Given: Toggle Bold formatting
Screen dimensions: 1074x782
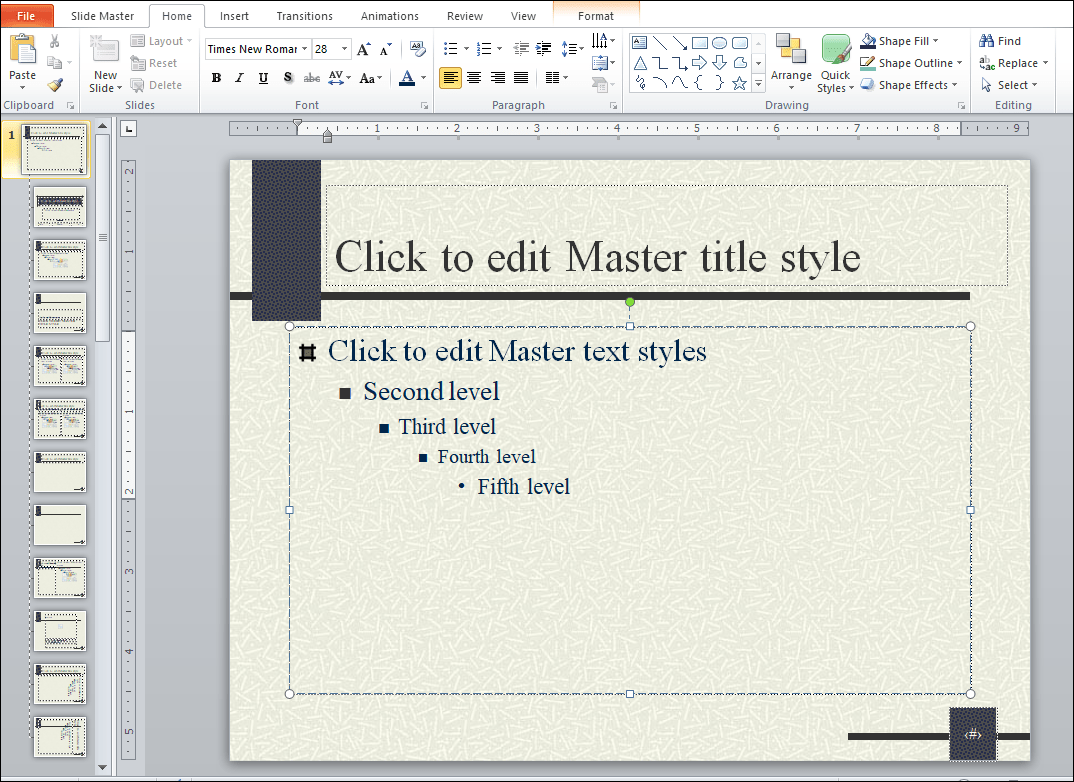Looking at the screenshot, I should [216, 77].
